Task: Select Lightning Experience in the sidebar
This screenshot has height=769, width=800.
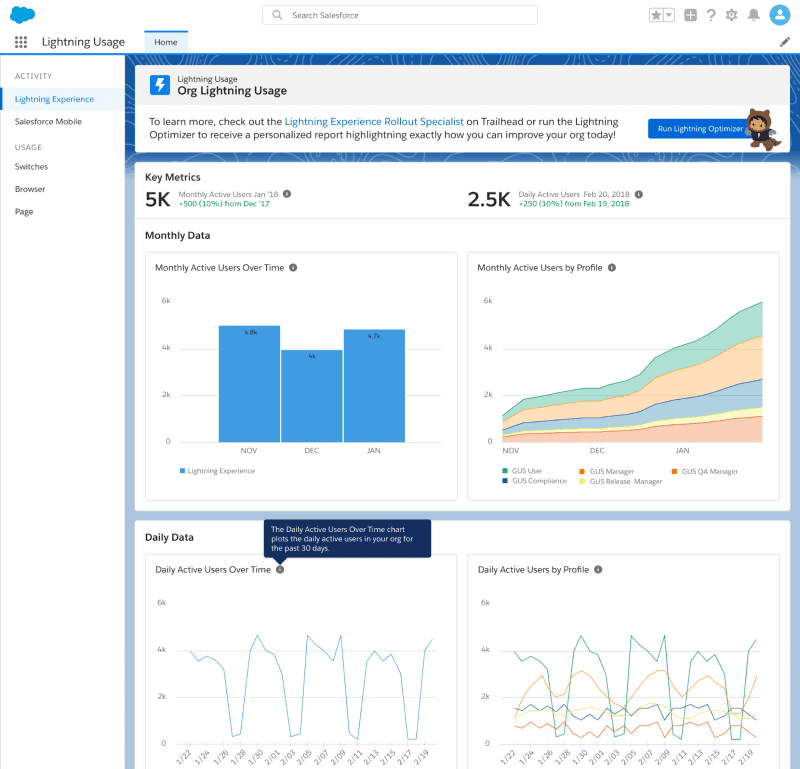Action: point(63,99)
